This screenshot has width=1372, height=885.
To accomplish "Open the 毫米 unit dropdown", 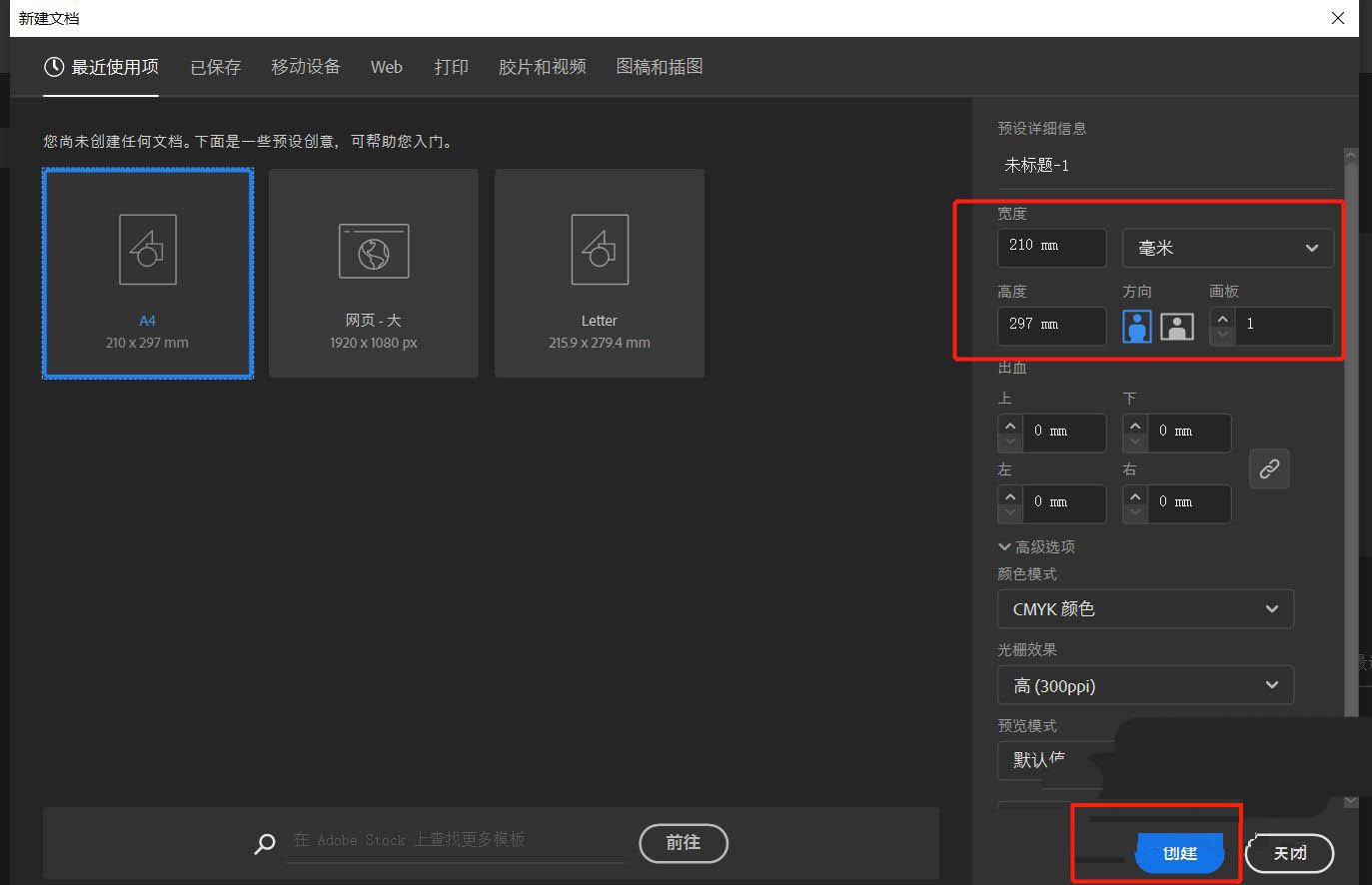I will pyautogui.click(x=1227, y=247).
